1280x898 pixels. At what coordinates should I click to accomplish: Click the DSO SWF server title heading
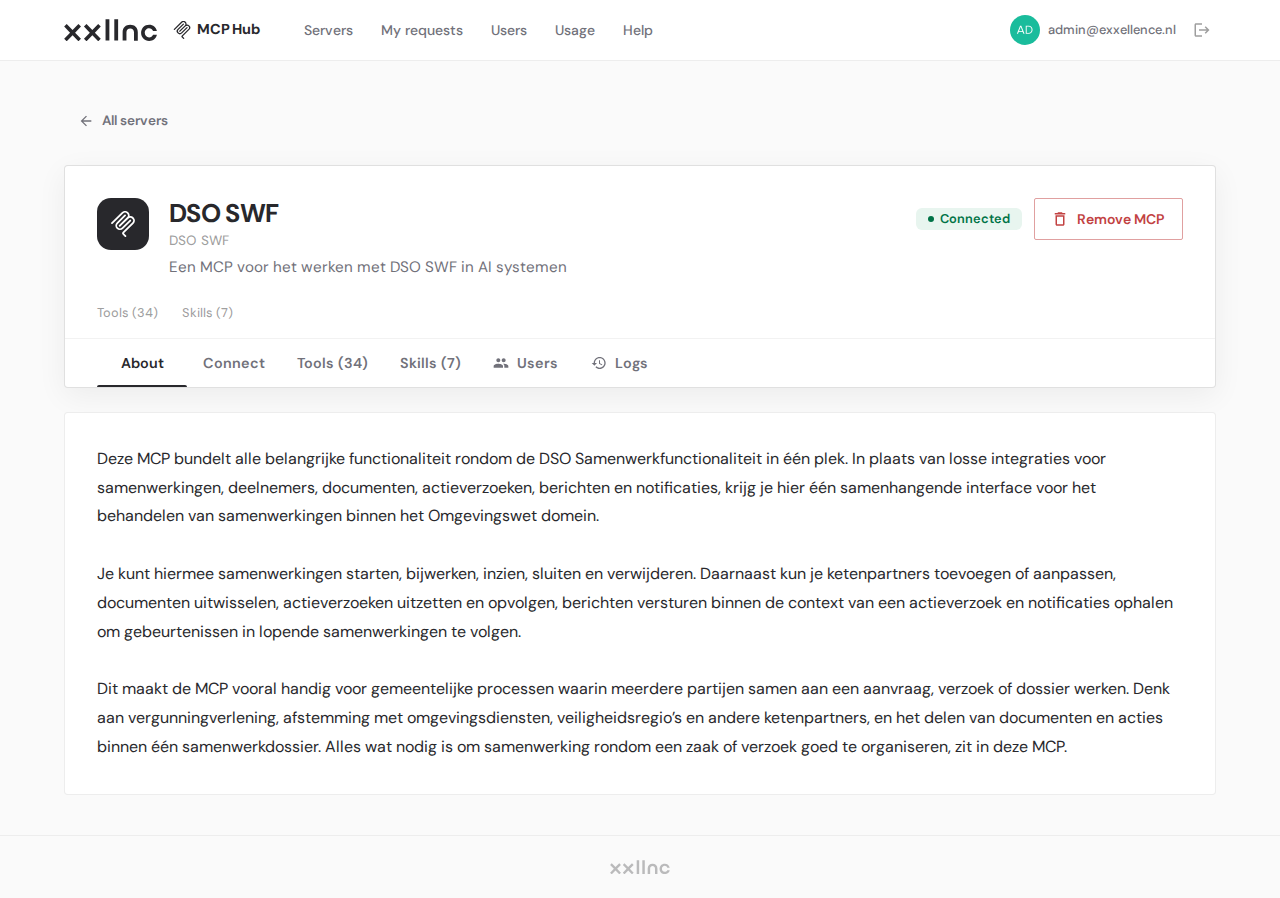tap(224, 214)
